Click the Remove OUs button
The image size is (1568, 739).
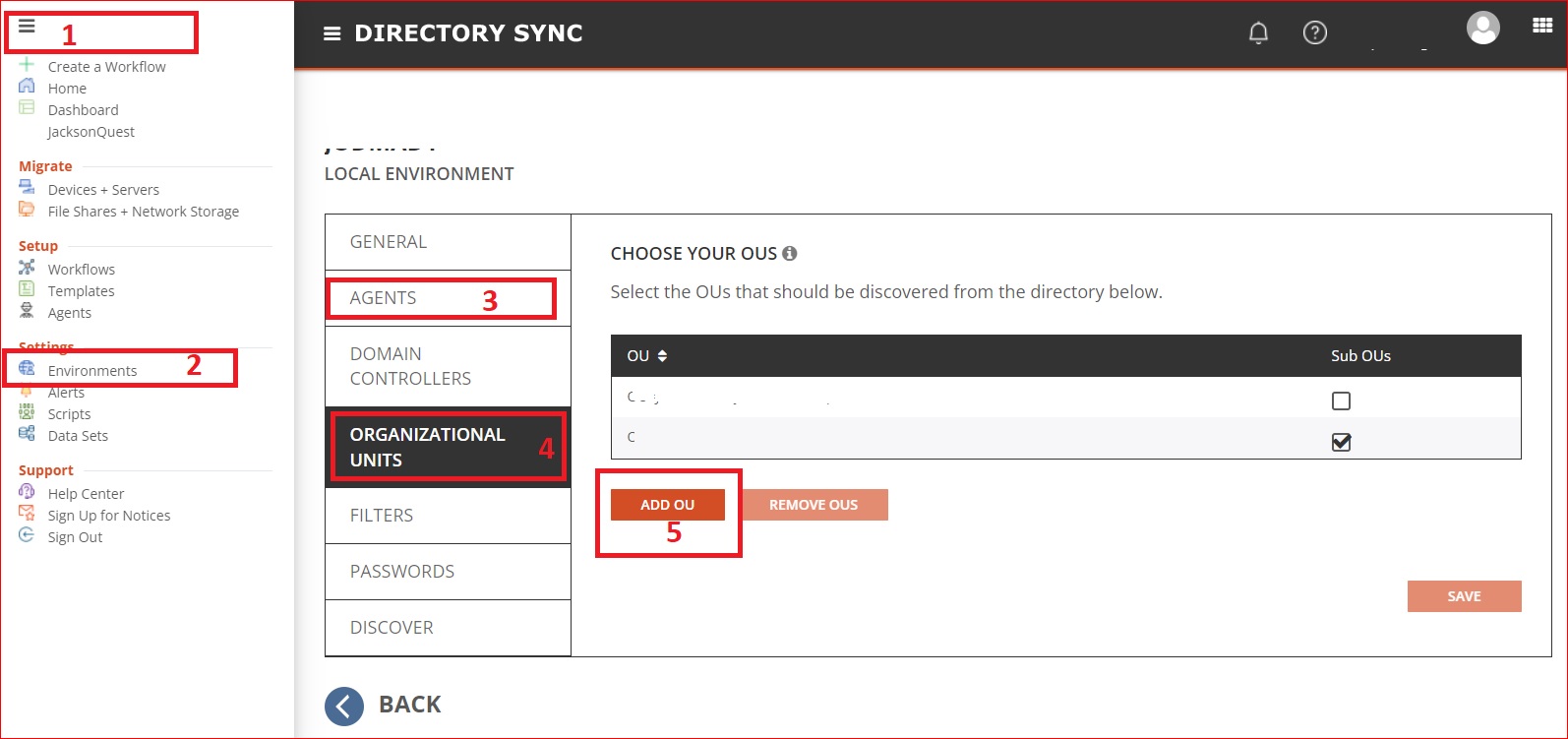point(814,505)
